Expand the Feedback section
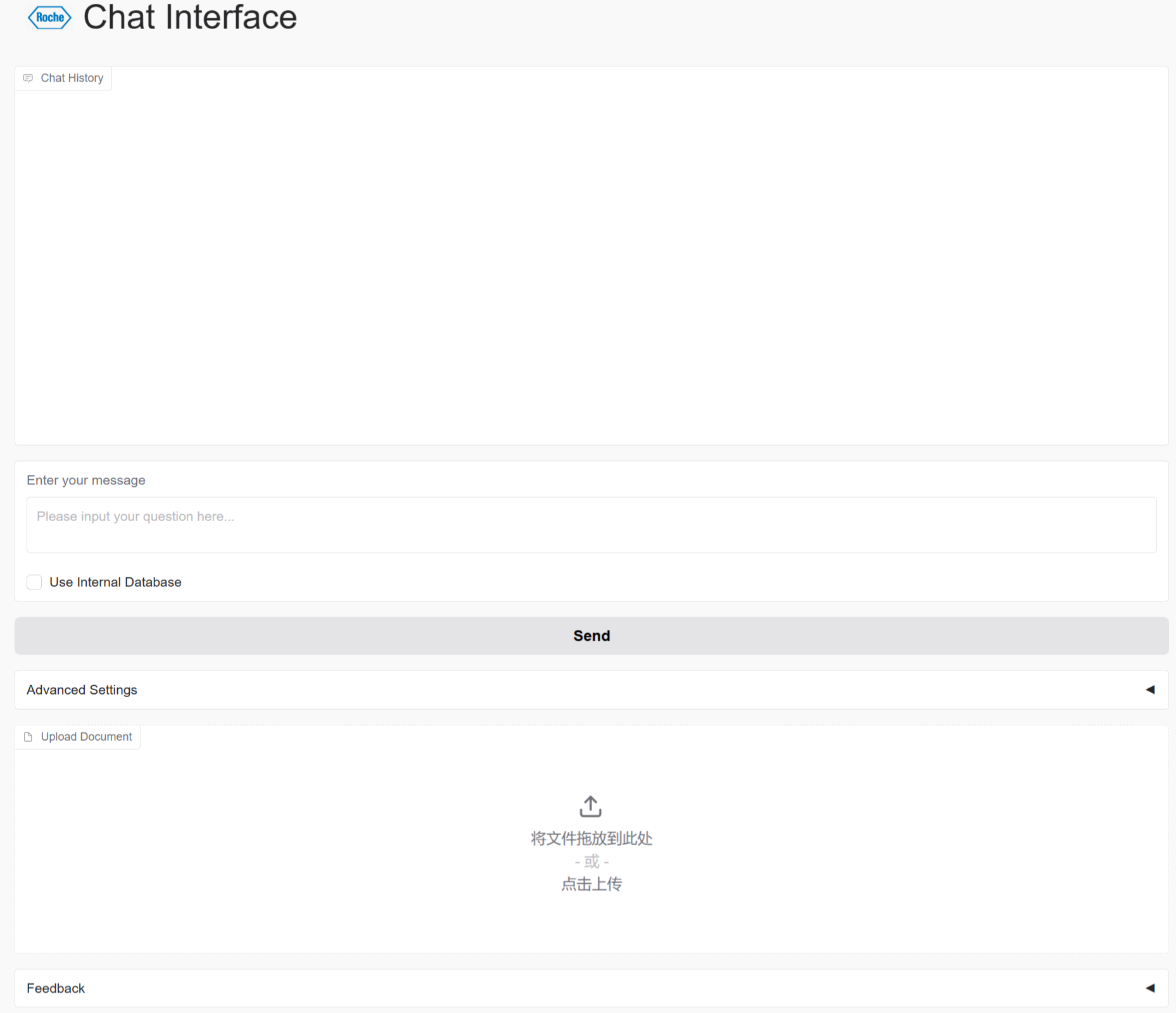Screen dimensions: 1176x1013 (x=56, y=988)
